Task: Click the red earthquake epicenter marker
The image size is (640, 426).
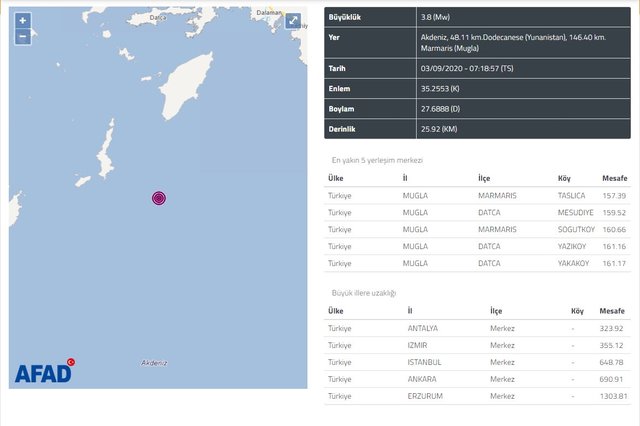Action: point(158,198)
